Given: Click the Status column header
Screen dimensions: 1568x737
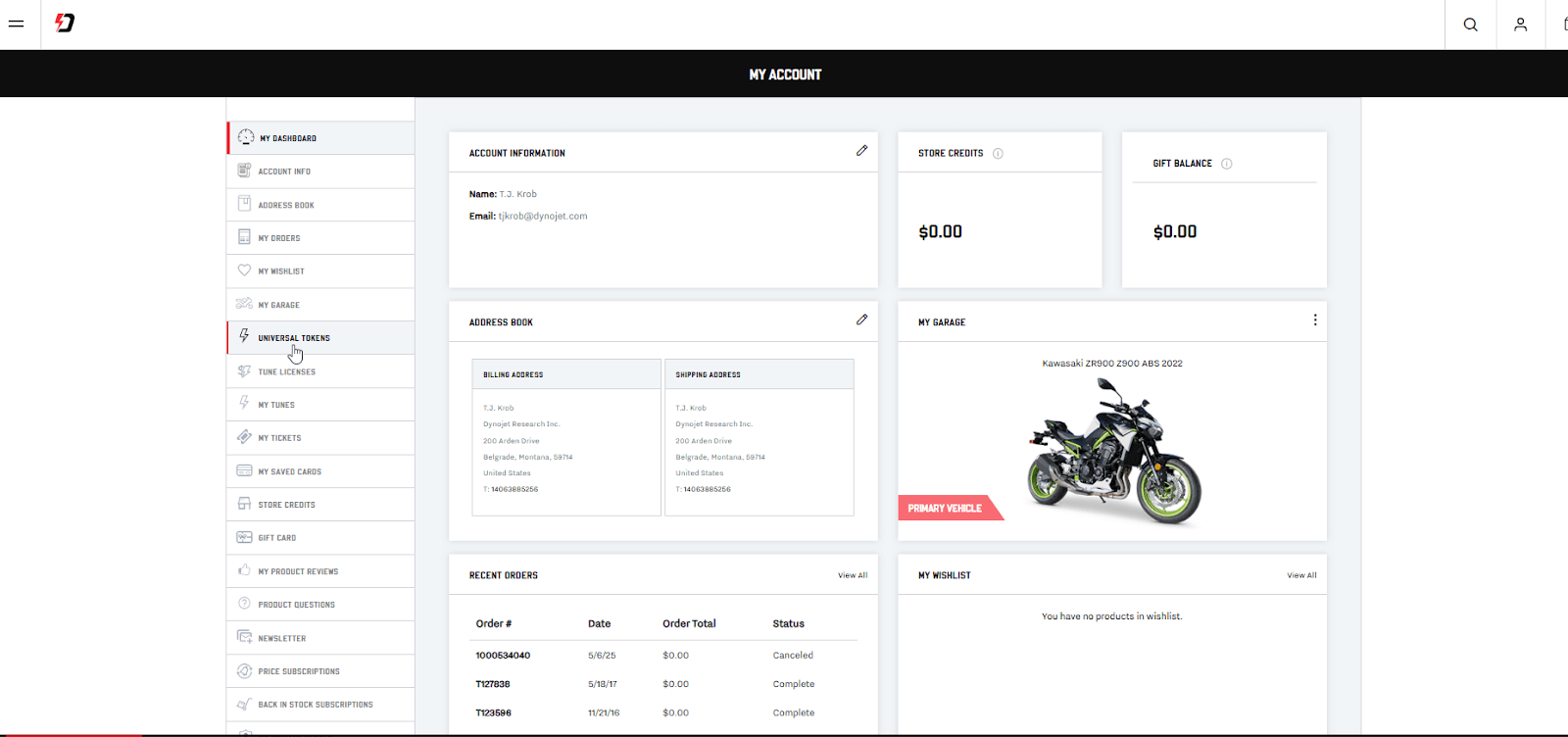Looking at the screenshot, I should [788, 623].
